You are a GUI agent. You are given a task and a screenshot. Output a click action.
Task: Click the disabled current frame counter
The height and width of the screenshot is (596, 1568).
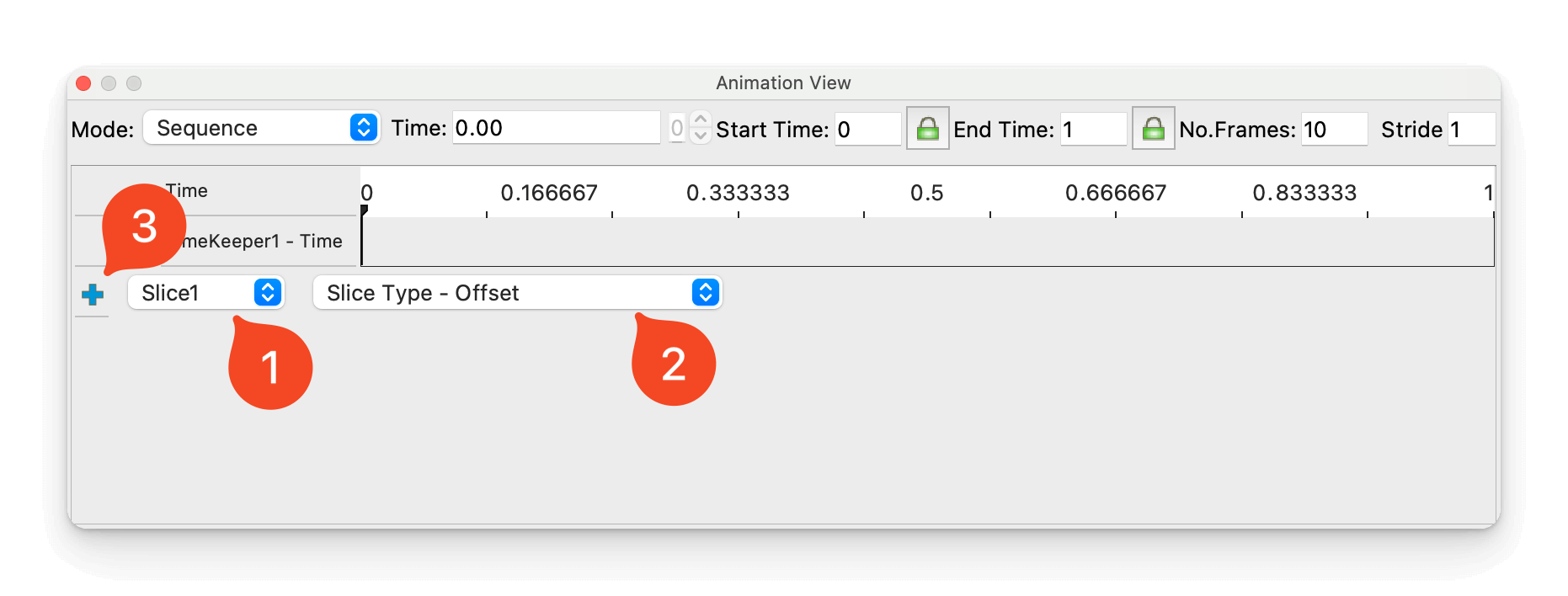pyautogui.click(x=676, y=128)
